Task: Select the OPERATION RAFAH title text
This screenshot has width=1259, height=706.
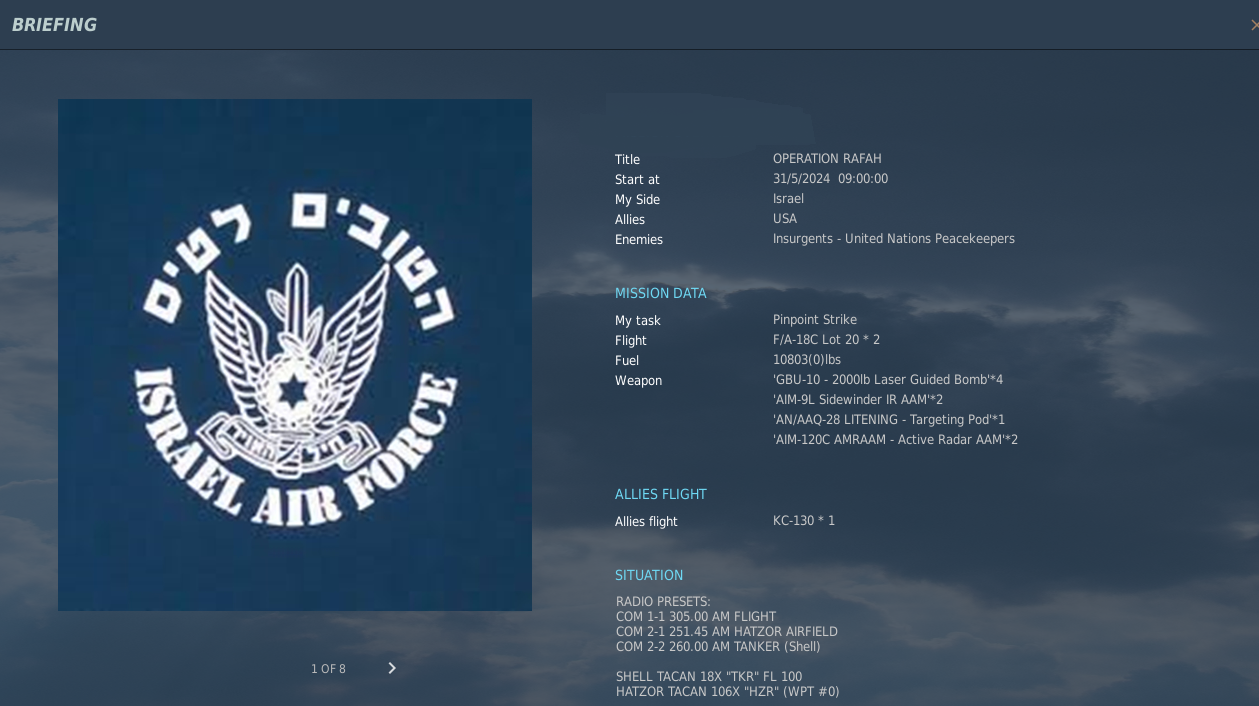Action: [x=827, y=159]
